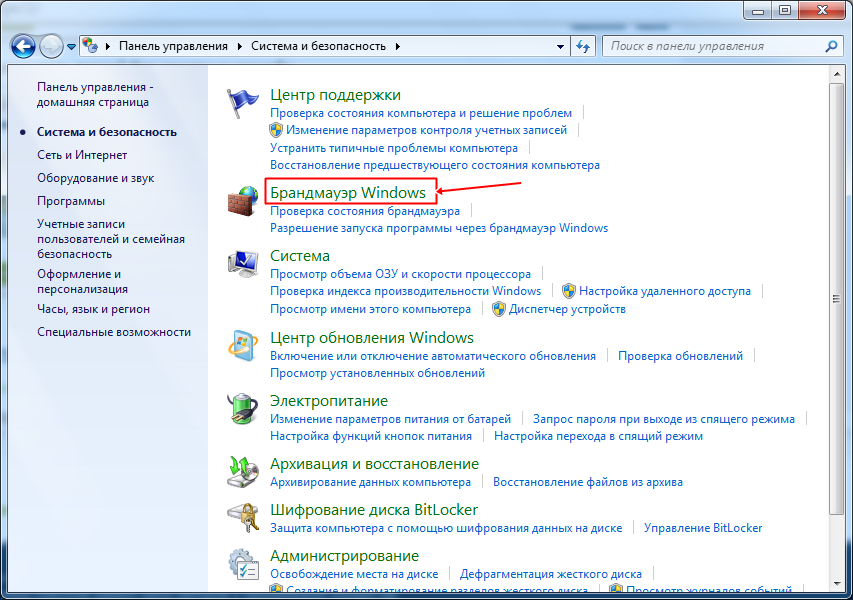Click the Центр поддержки flag icon
Image resolution: width=853 pixels, height=600 pixels.
[x=242, y=103]
